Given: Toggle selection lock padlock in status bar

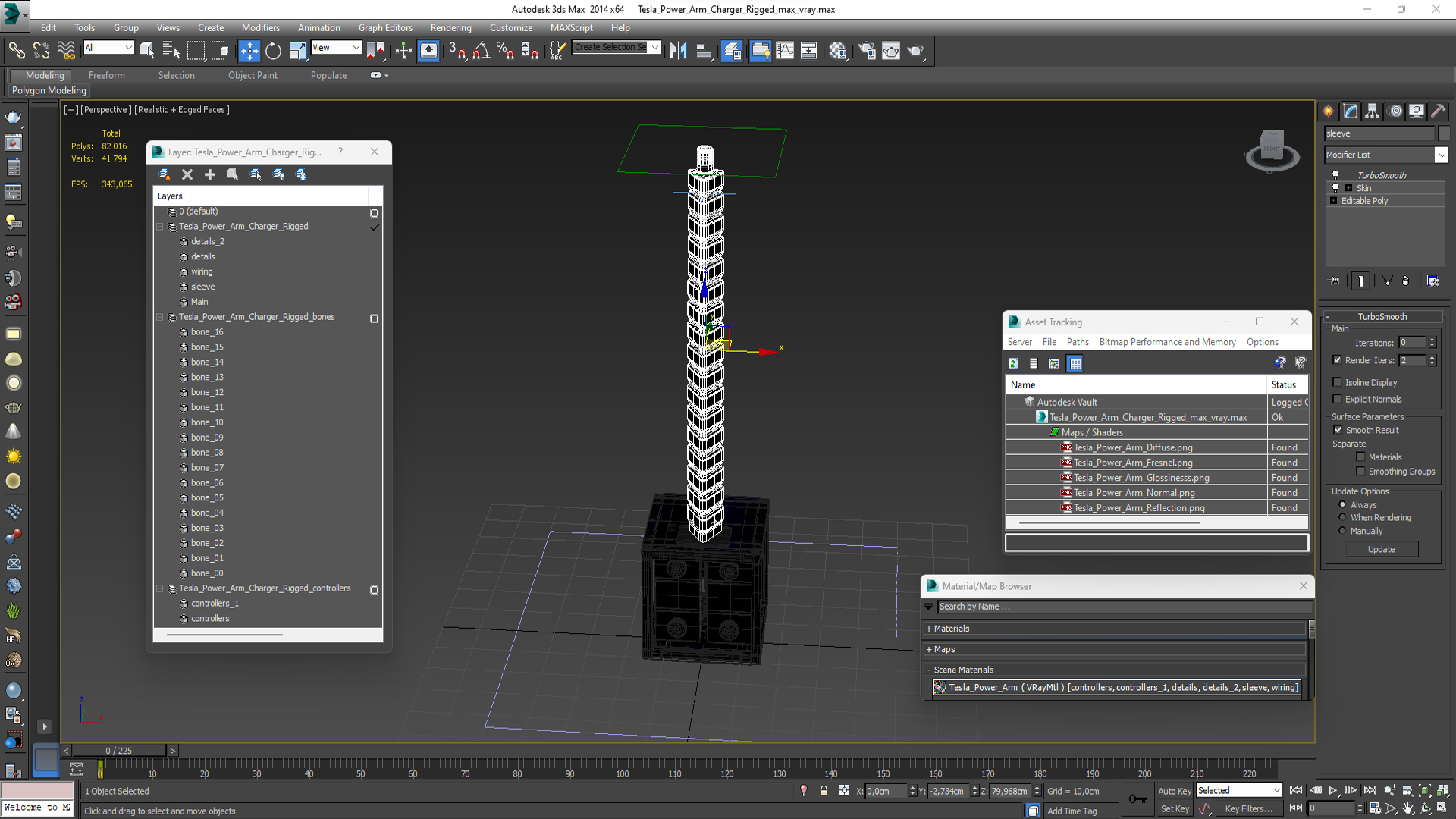Looking at the screenshot, I should (x=824, y=791).
